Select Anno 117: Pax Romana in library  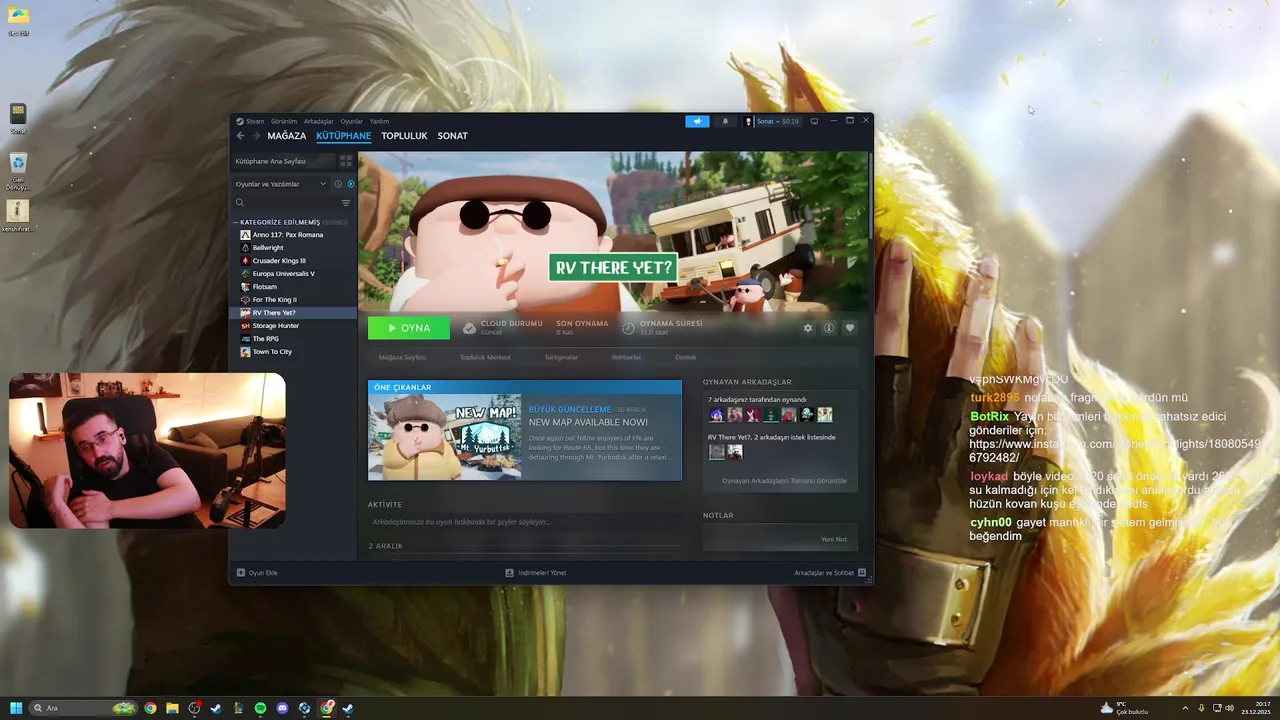coord(287,235)
